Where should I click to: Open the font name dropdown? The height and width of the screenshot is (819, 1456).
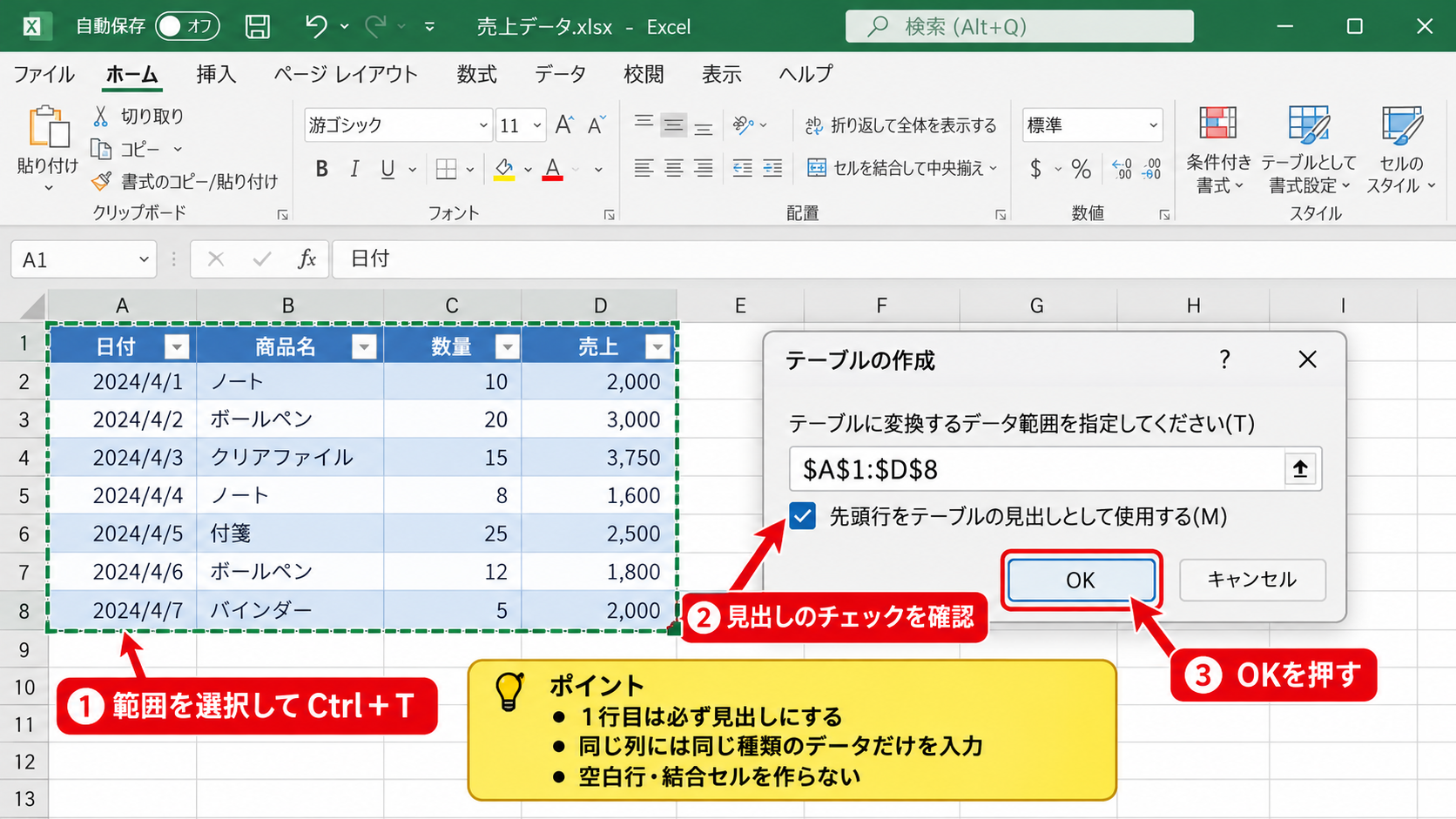pyautogui.click(x=483, y=125)
